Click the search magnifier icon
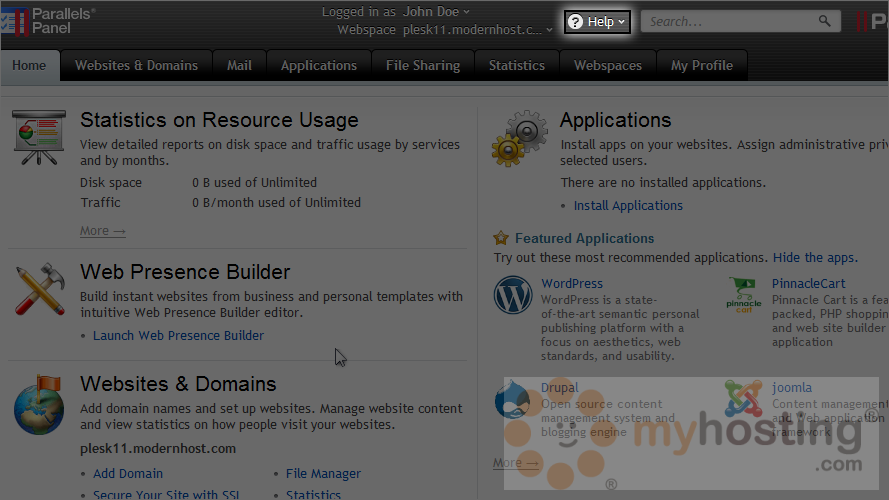This screenshot has height=500, width=889. (824, 22)
